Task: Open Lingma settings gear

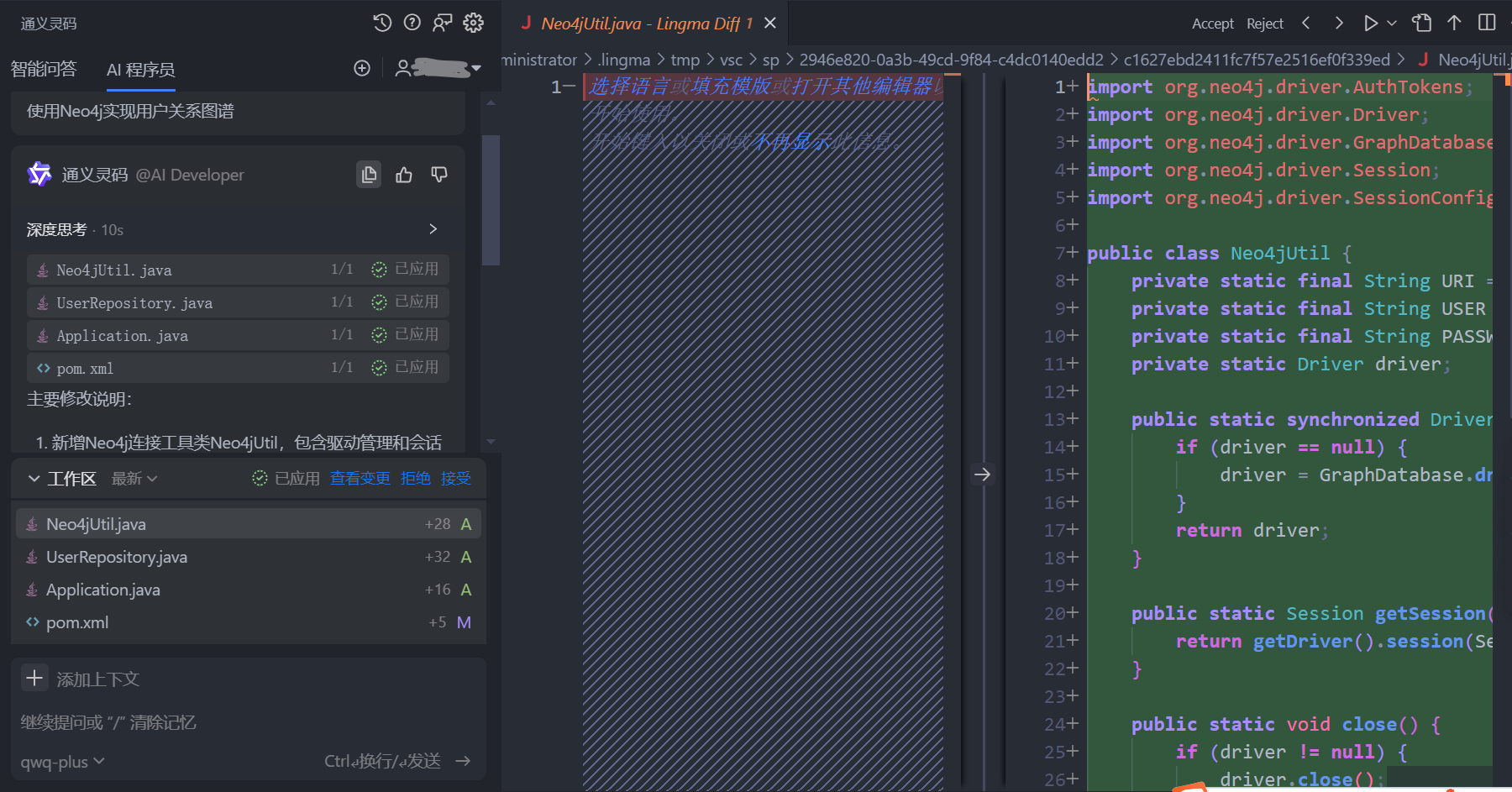Action: (x=474, y=23)
